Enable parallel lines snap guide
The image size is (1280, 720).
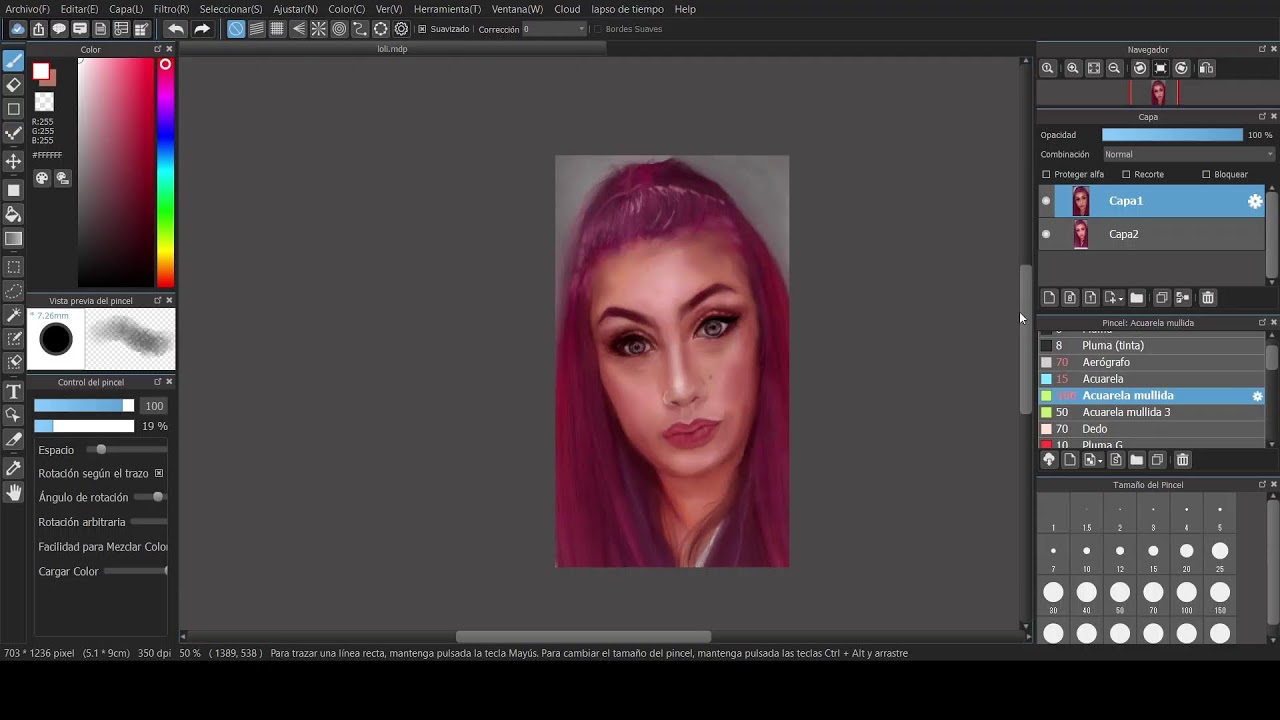point(257,29)
